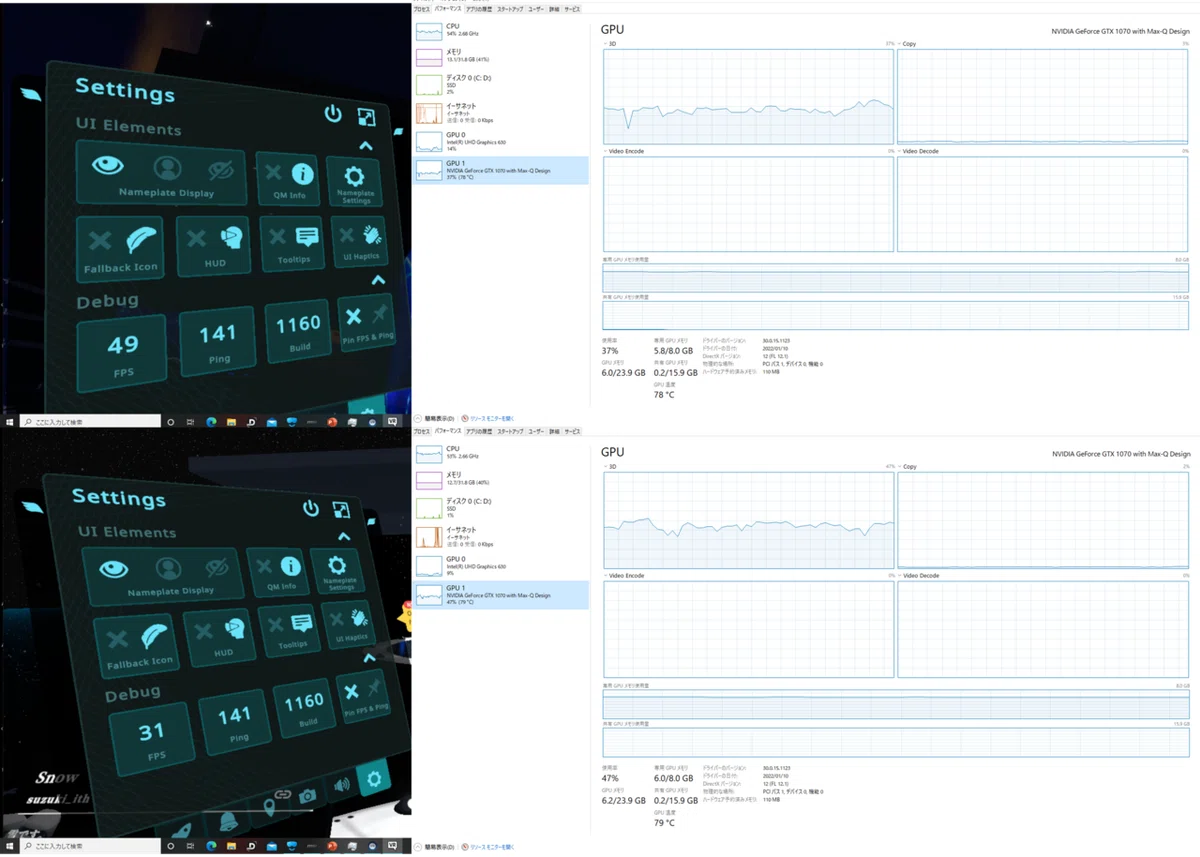Collapse the Debug section in the 49 FPS menu
The image size is (1200, 857).
[x=378, y=281]
